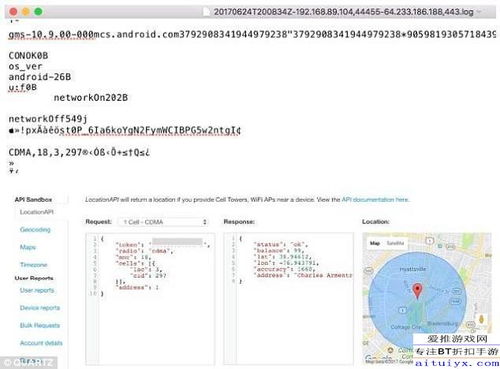Screen dimensions: 500x369
Task: Click the yellow minimize window button
Action: [x=26, y=12]
